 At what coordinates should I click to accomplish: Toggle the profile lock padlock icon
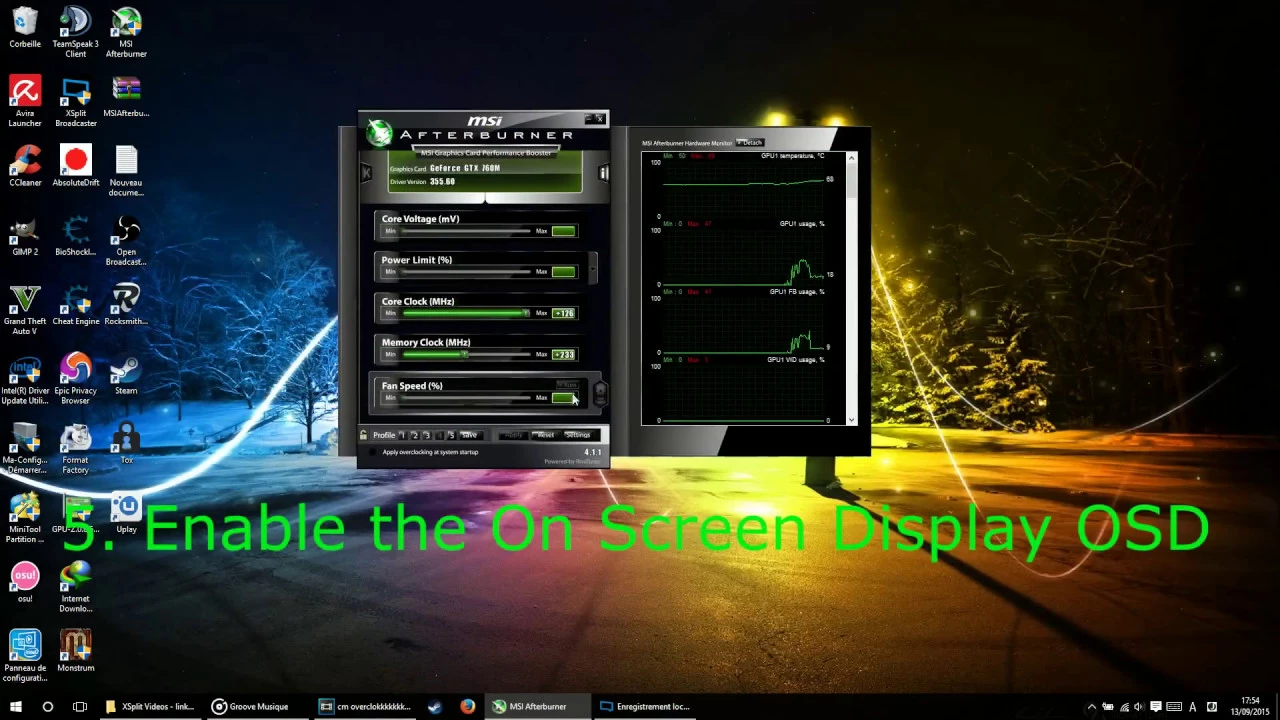[x=364, y=435]
